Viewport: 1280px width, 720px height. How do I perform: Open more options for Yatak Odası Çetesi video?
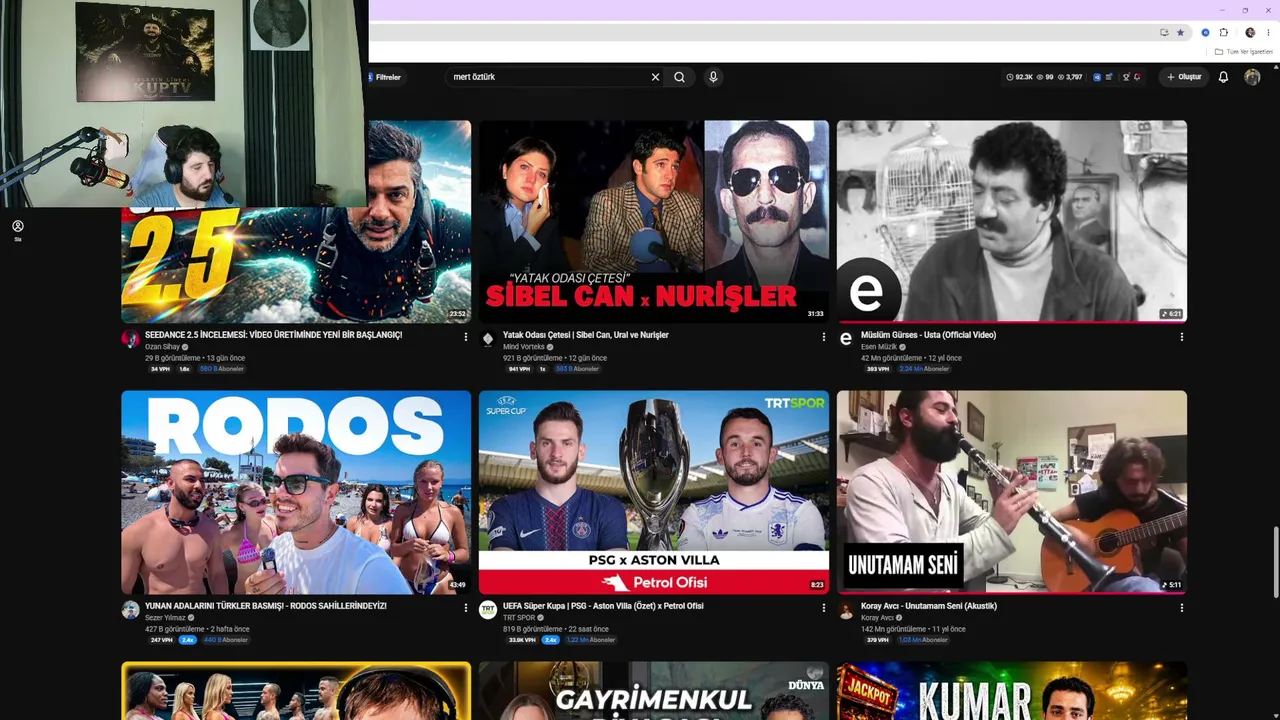pyautogui.click(x=823, y=337)
